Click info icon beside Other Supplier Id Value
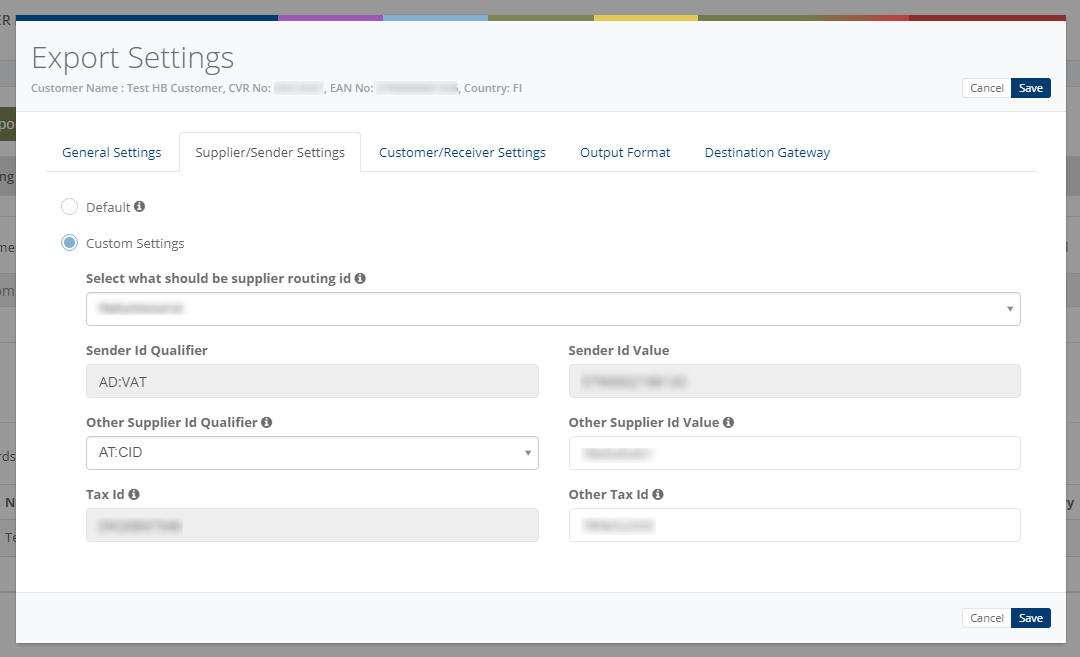Viewport: 1080px width, 657px height. [728, 422]
